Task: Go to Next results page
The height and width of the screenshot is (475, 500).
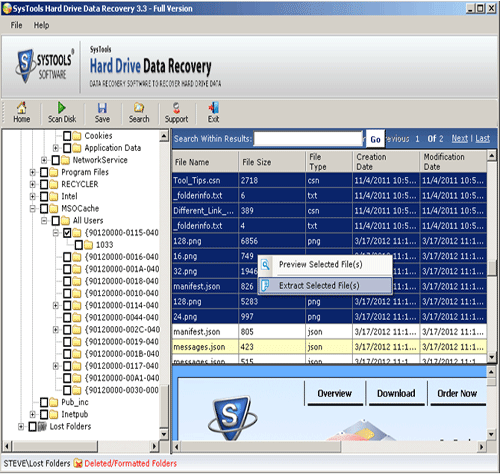Action: click(460, 138)
